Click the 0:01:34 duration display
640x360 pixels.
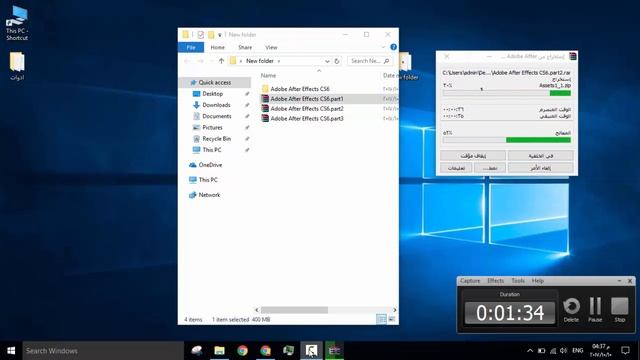(x=510, y=313)
